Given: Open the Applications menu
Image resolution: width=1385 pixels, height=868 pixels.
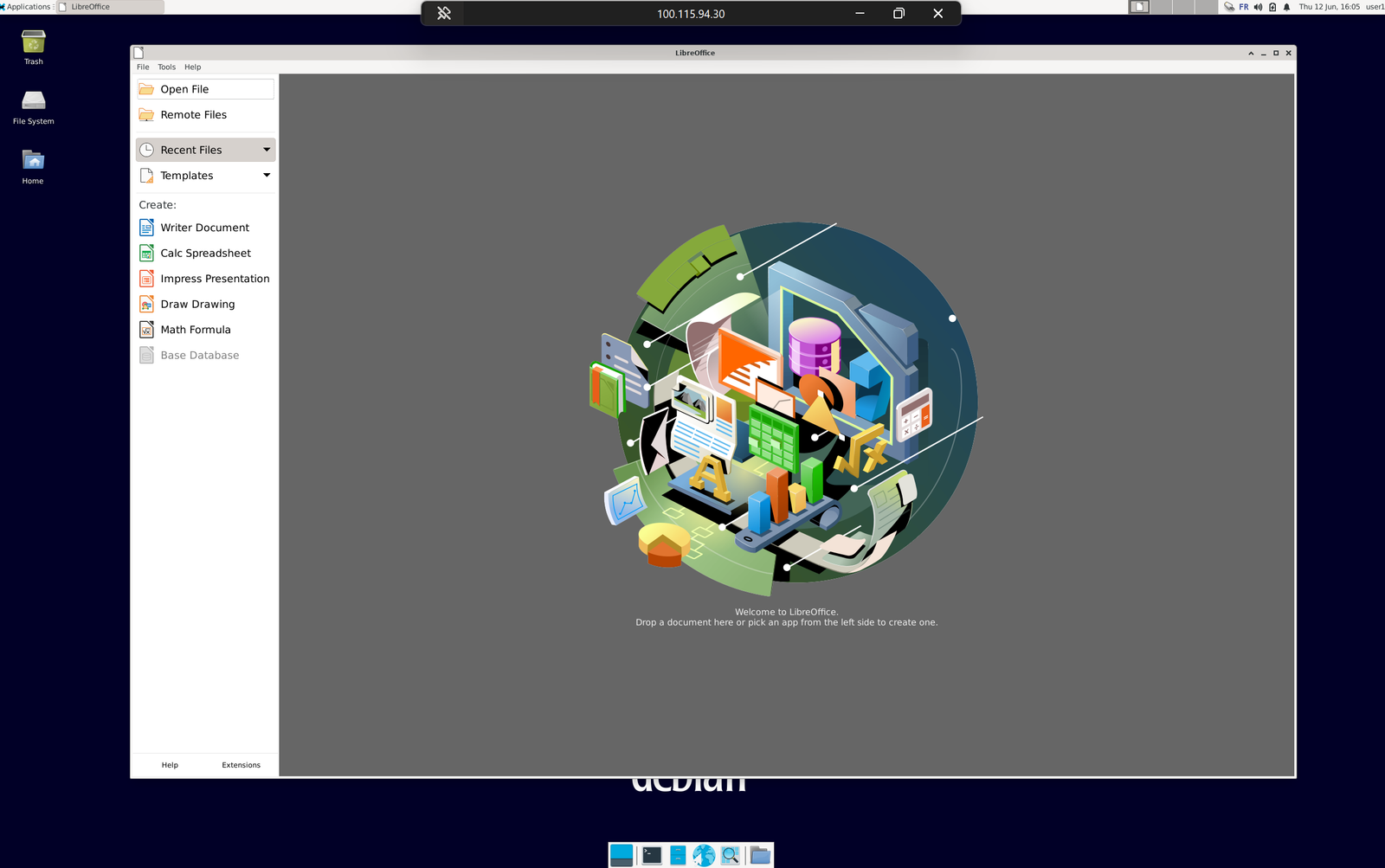Looking at the screenshot, I should tap(26, 6).
